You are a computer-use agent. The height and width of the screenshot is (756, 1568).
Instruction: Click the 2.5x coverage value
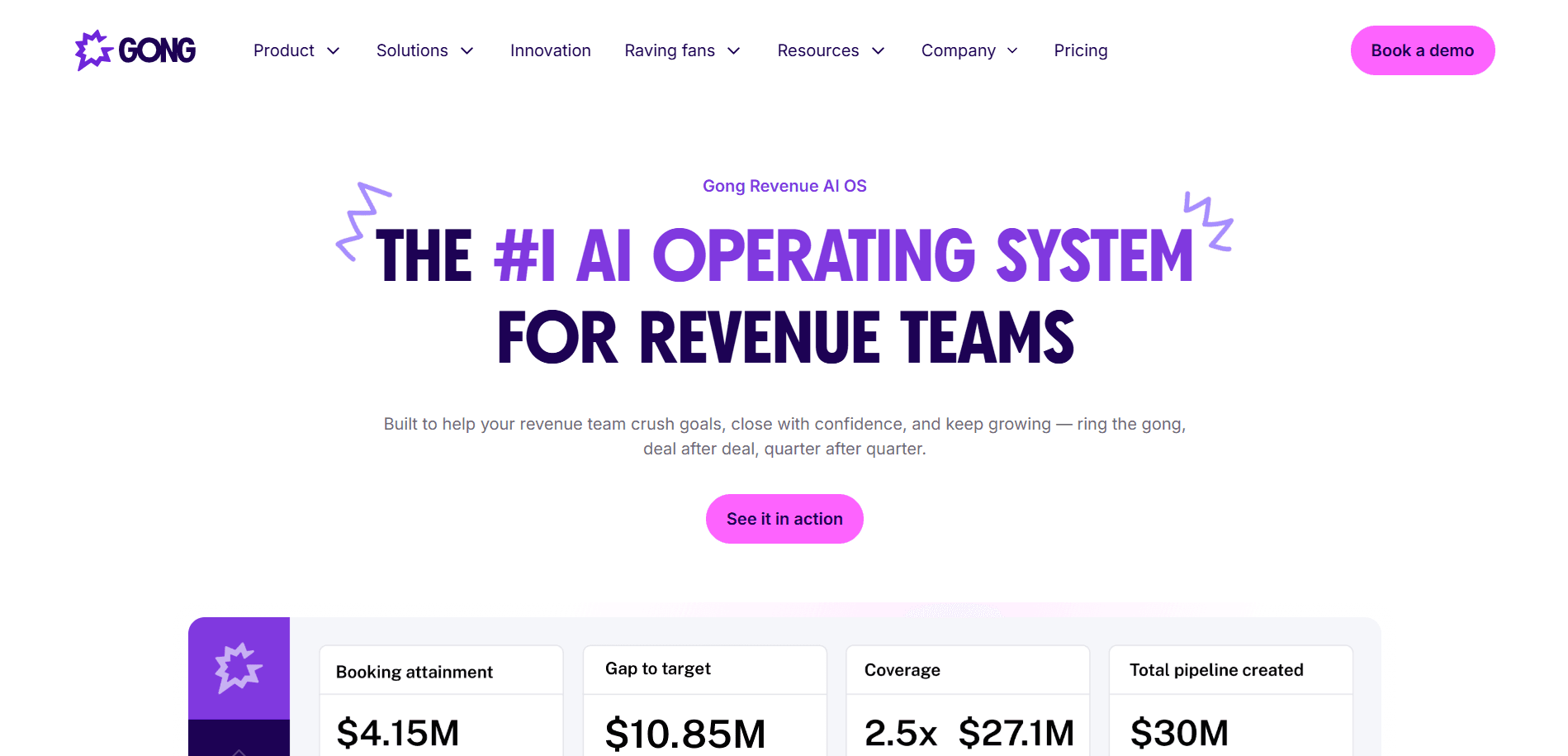point(901,733)
